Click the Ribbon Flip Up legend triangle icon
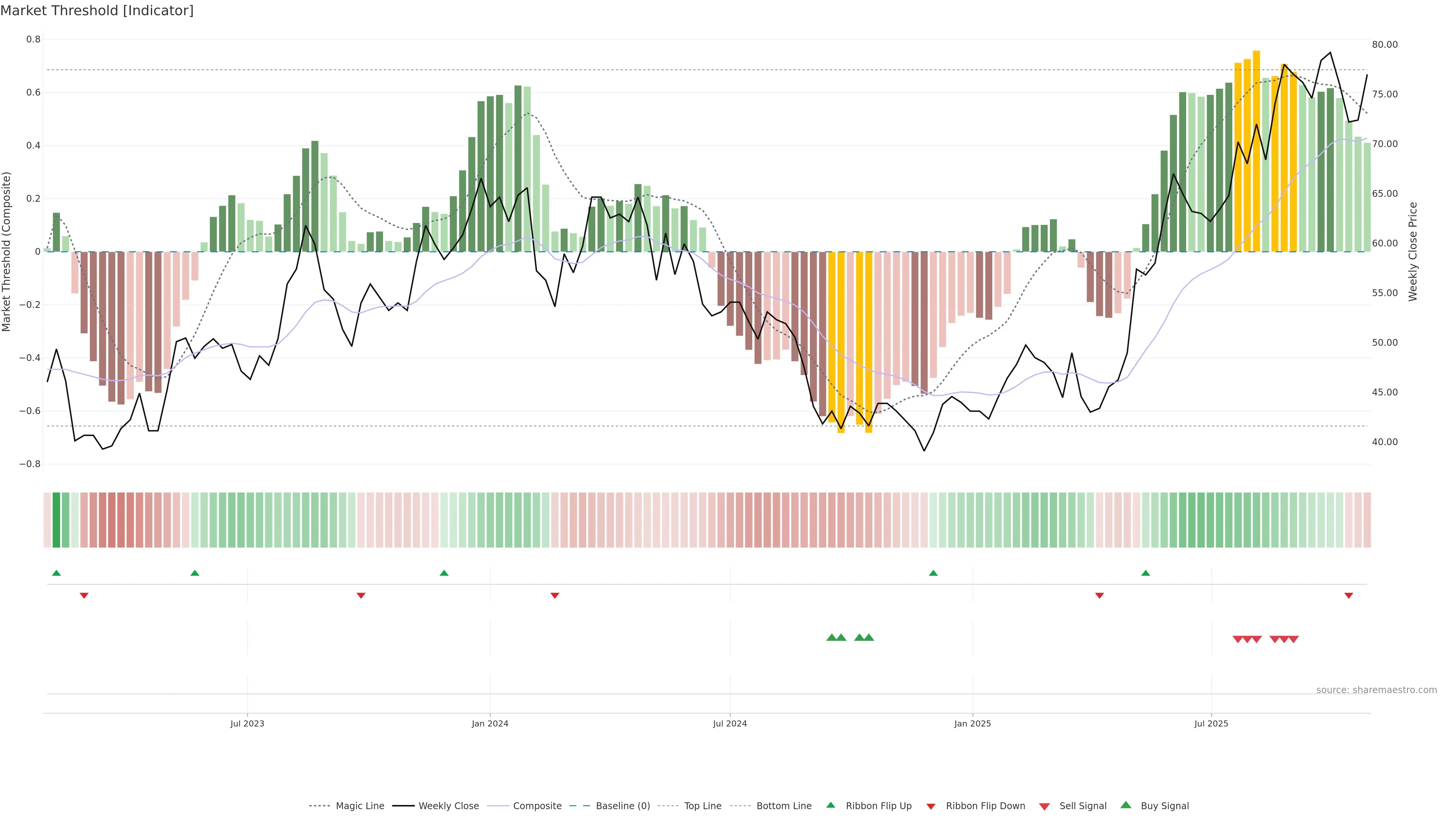Image resolution: width=1456 pixels, height=819 pixels. click(x=830, y=805)
